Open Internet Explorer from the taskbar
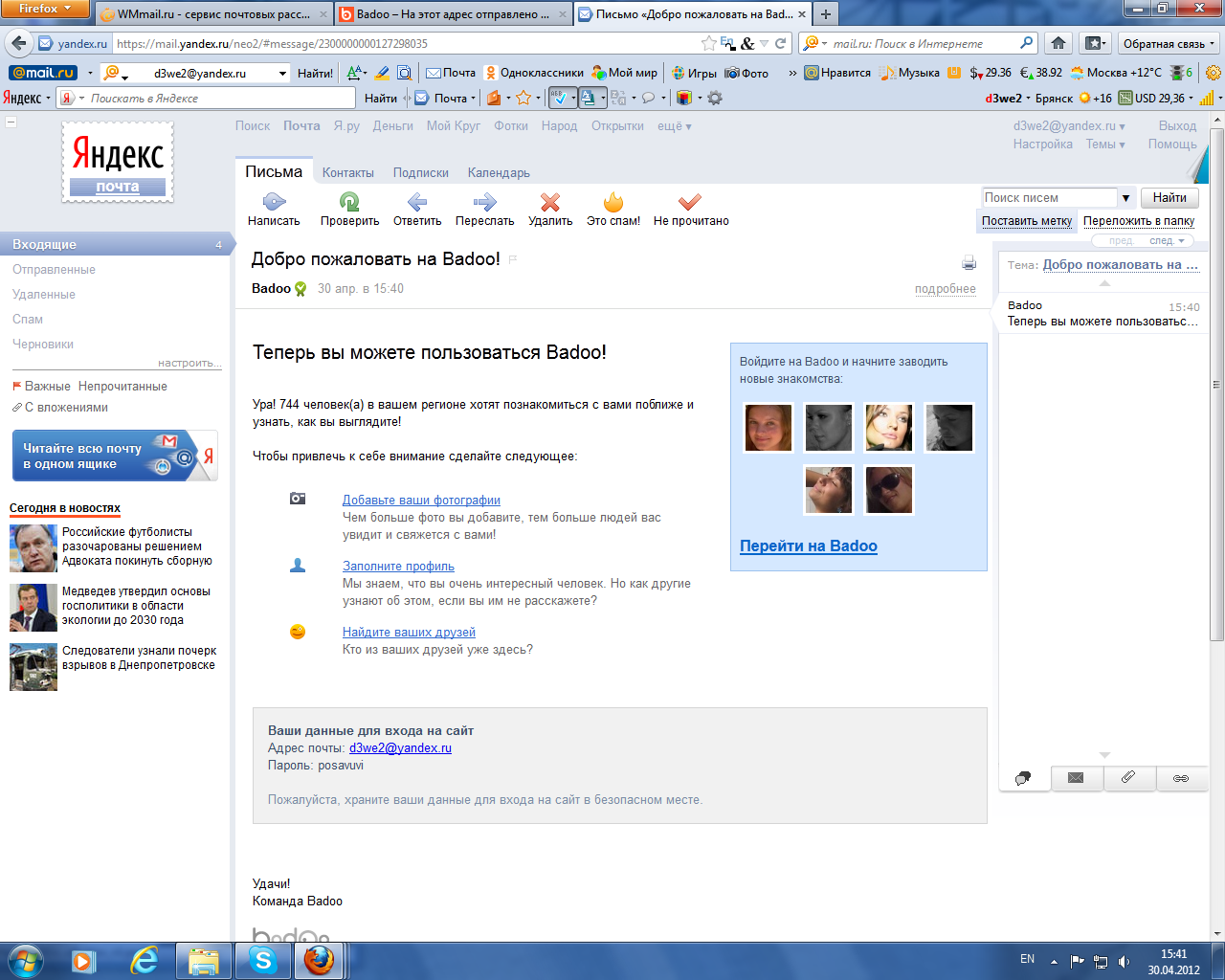The width and height of the screenshot is (1225, 980). click(x=145, y=960)
